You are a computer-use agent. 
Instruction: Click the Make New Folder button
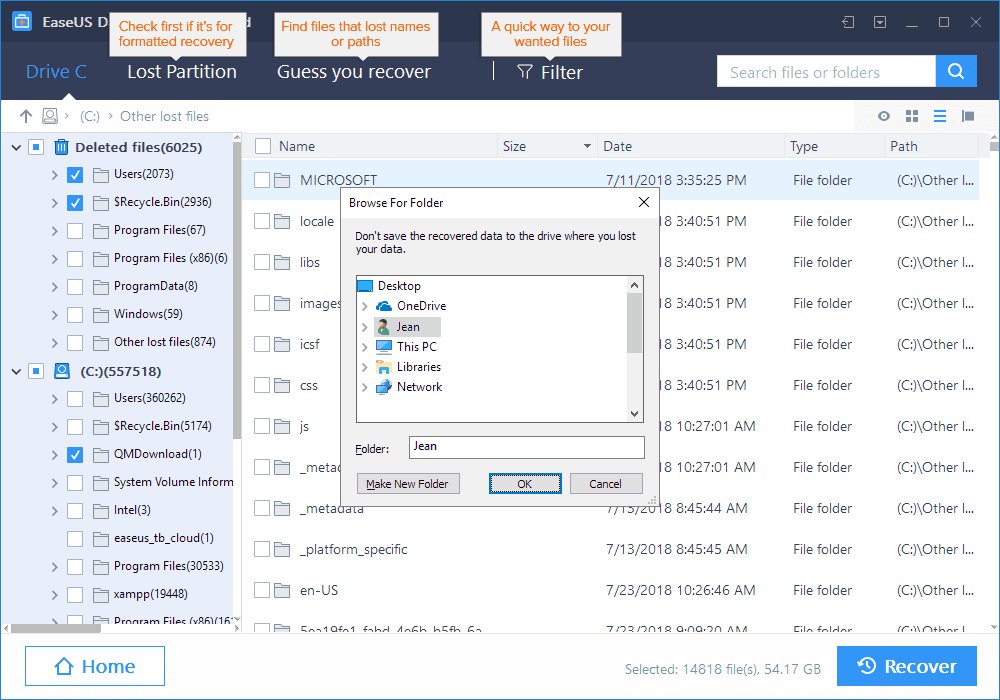pyautogui.click(x=407, y=484)
